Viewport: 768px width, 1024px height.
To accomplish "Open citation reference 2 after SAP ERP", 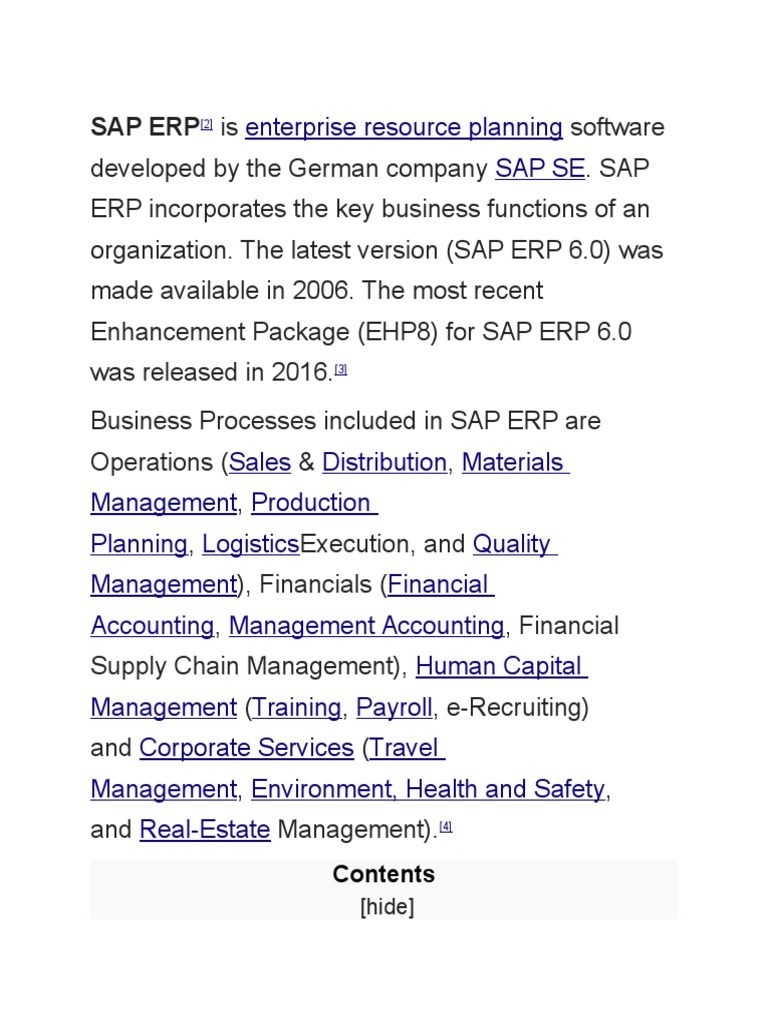I will (207, 125).
